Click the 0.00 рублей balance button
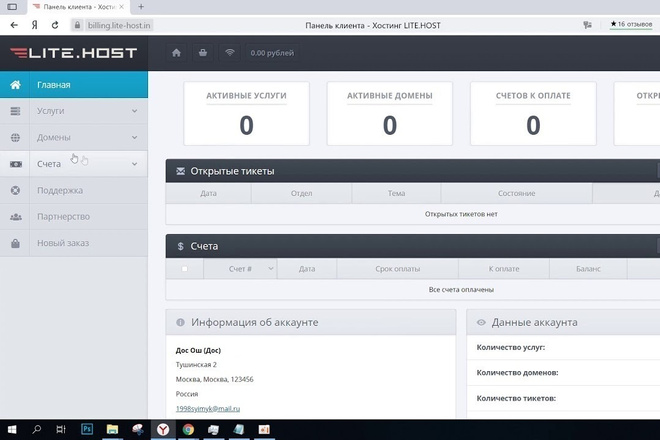The image size is (660, 440). coord(272,53)
